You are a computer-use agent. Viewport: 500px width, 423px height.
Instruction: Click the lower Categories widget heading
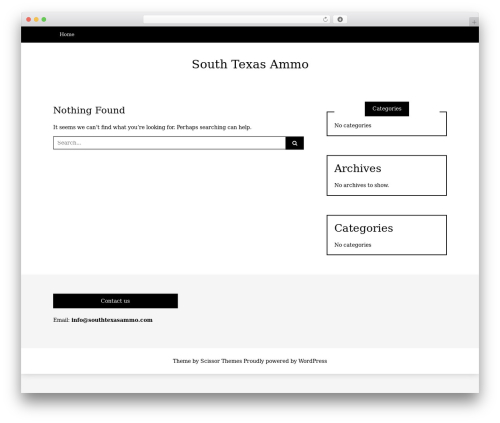point(364,228)
